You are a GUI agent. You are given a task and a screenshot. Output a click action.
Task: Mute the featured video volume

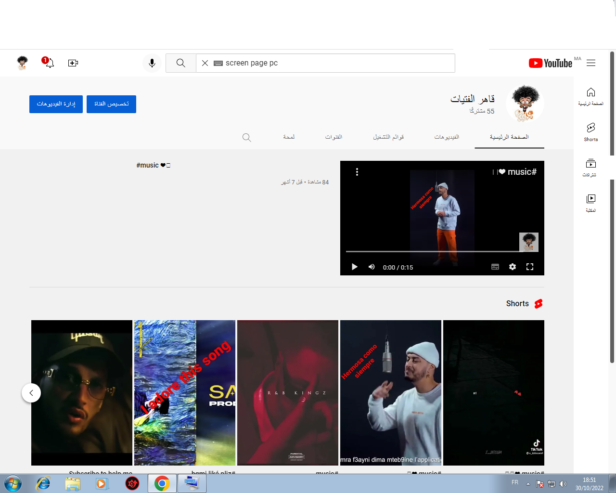372,267
